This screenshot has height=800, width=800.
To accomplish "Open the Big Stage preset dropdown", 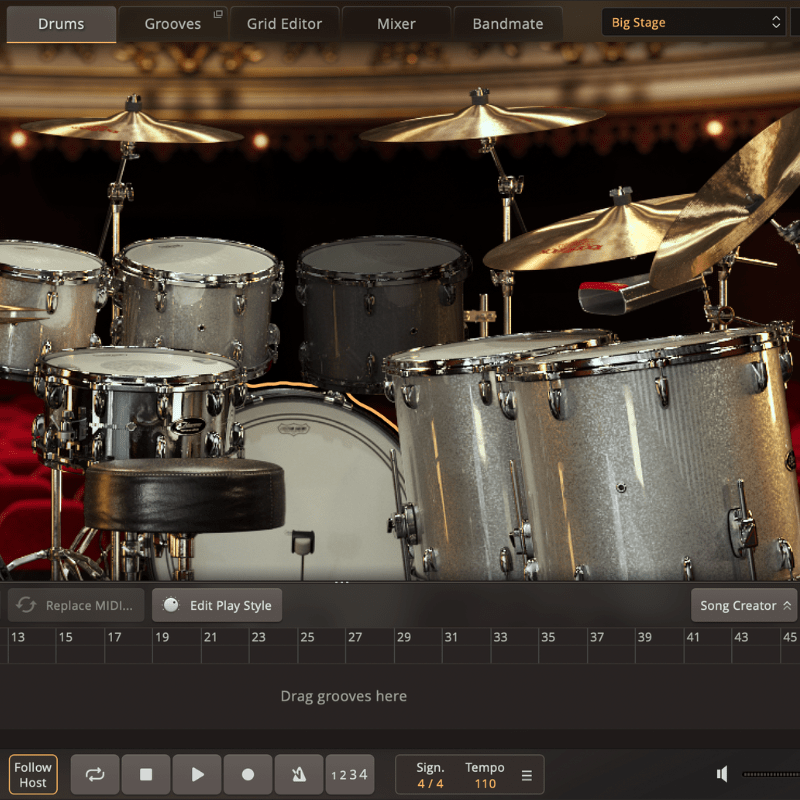I will point(693,22).
